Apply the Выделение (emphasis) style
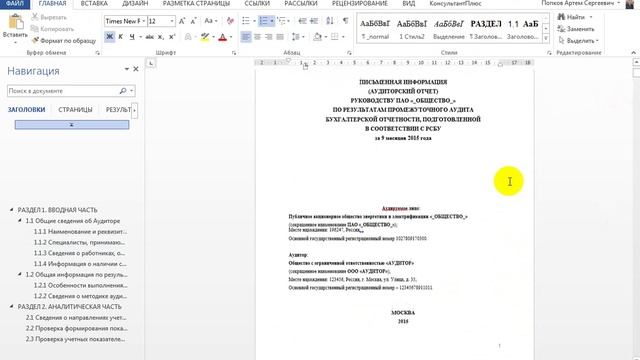 coord(449,29)
